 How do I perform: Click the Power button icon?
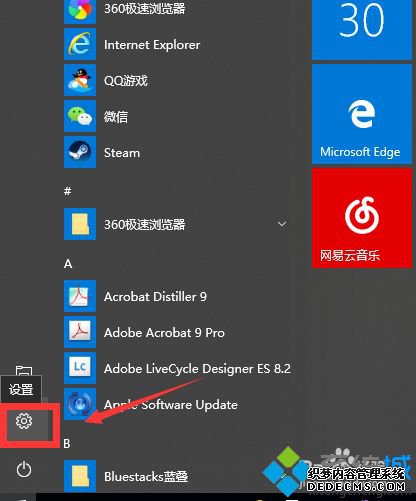coord(24,469)
